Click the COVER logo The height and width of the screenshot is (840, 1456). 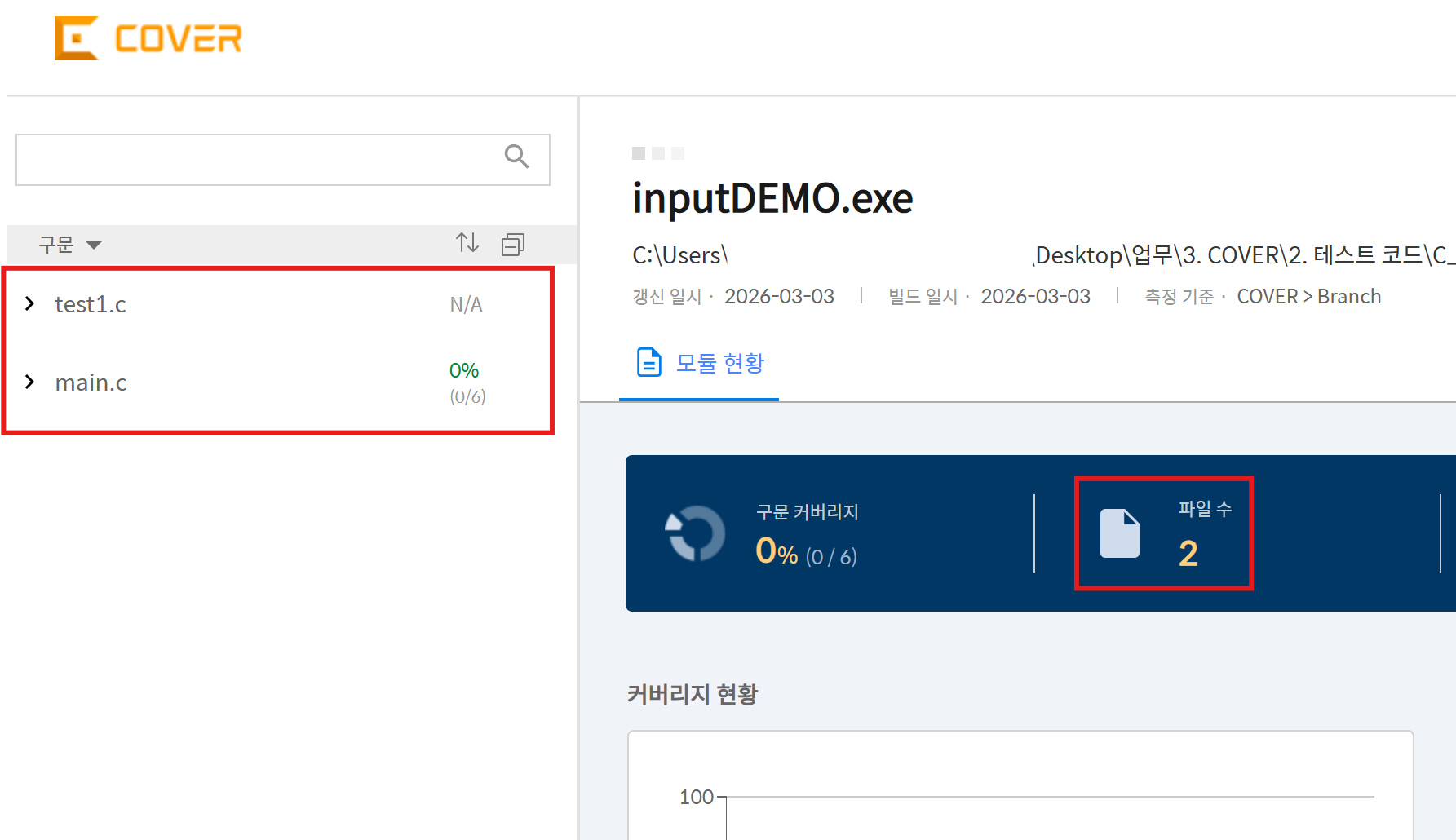click(148, 38)
